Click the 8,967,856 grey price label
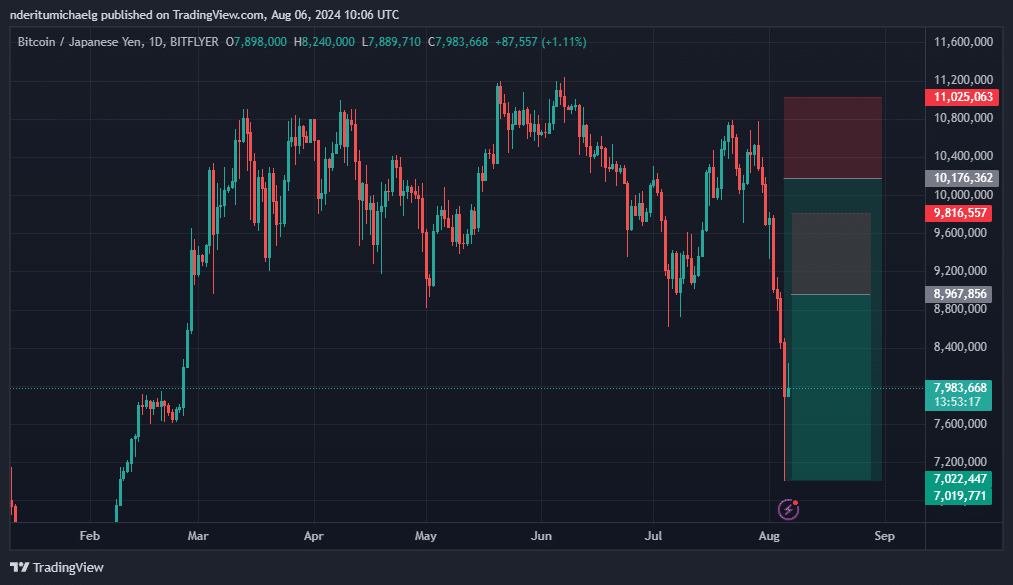Image resolution: width=1013 pixels, height=585 pixels. (x=959, y=294)
